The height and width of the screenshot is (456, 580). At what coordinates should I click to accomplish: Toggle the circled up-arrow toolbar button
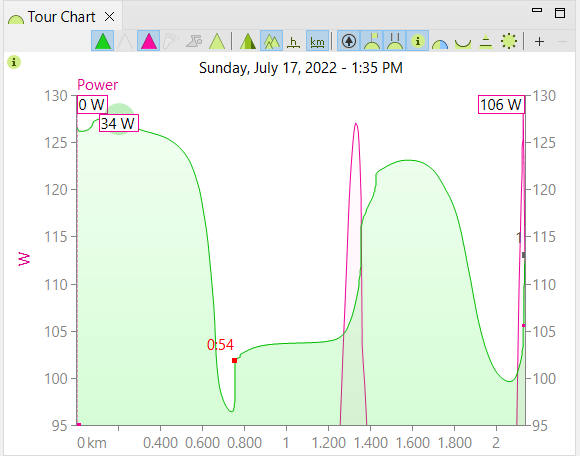[x=349, y=41]
